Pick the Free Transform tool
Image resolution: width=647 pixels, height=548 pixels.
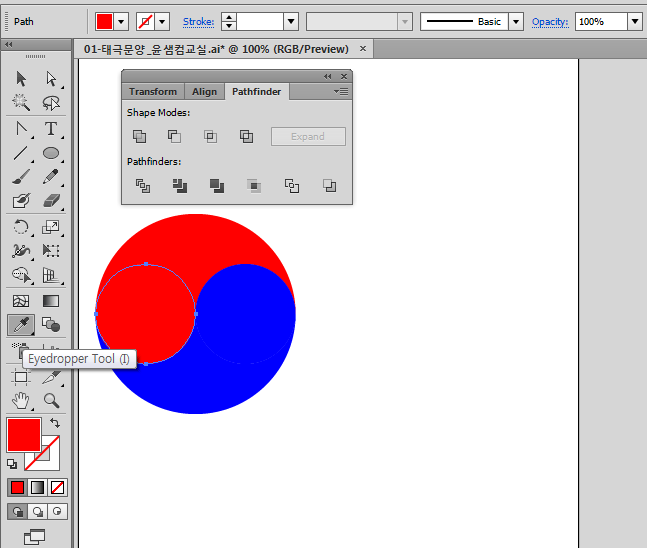[x=51, y=251]
